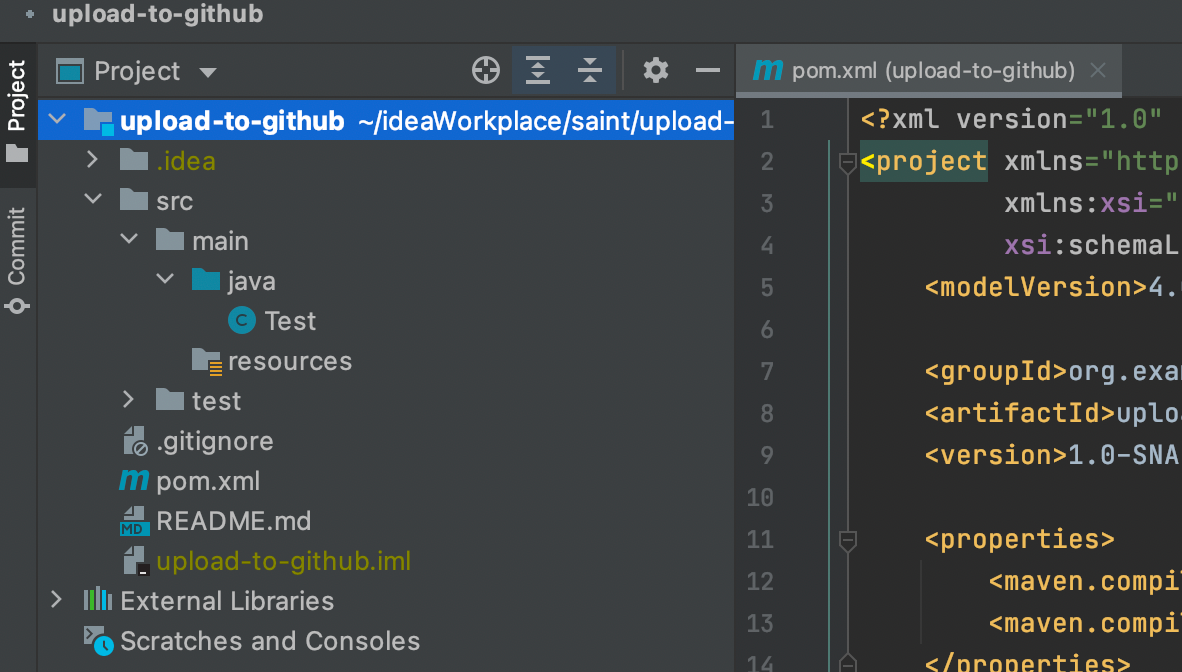Screen dimensions: 1182x672
Task: Click line number 6 in the gutter
Action: pyautogui.click(x=767, y=330)
